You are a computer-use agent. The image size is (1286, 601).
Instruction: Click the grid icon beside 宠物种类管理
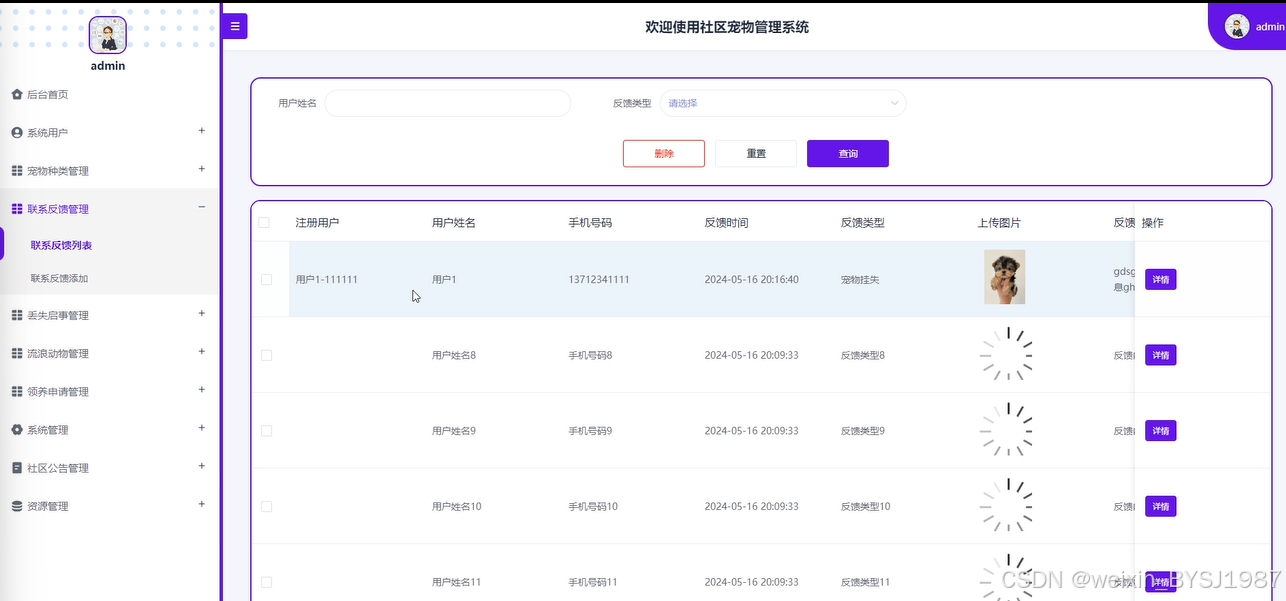[16, 171]
